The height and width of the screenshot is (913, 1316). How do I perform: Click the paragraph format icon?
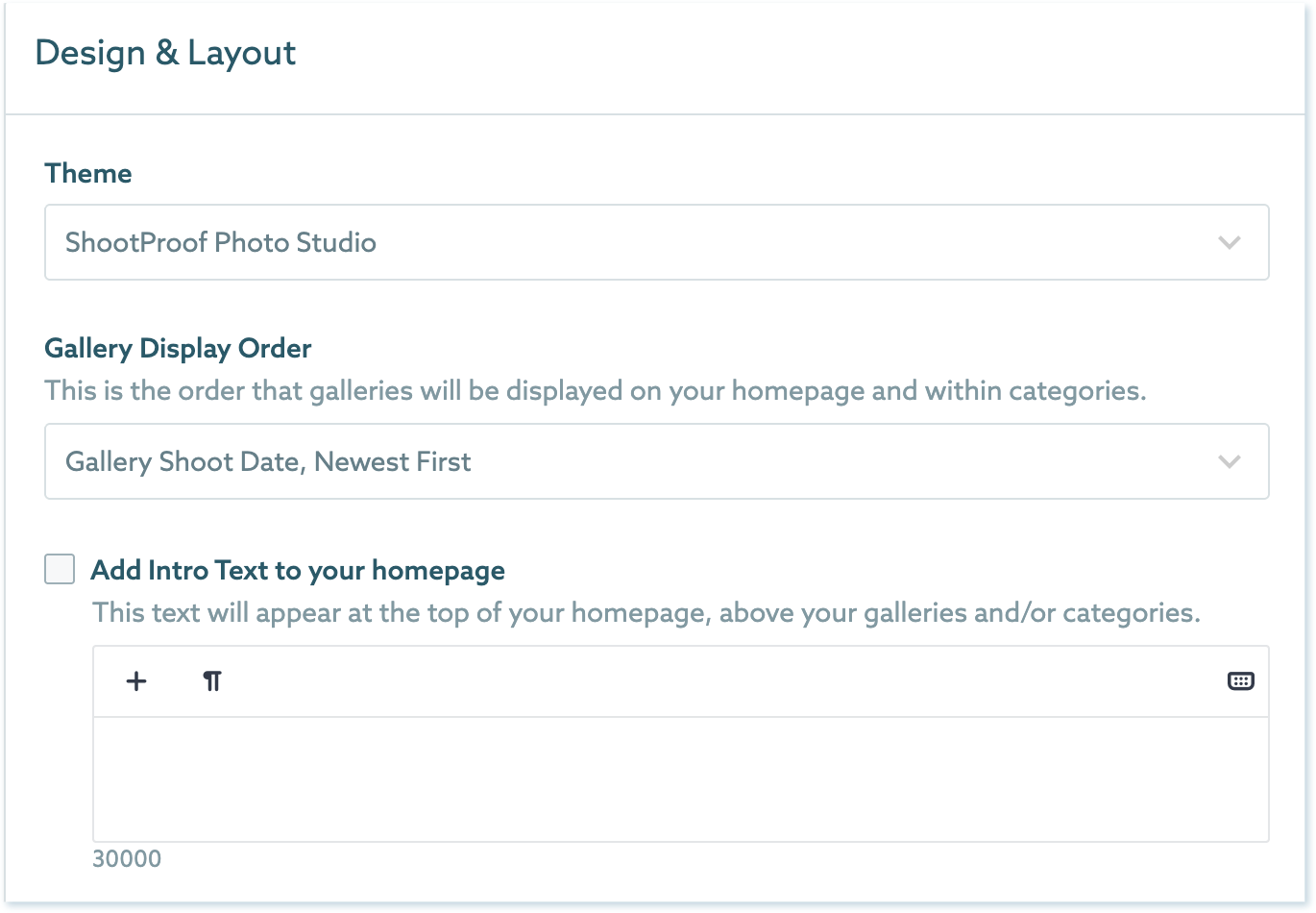[x=212, y=681]
